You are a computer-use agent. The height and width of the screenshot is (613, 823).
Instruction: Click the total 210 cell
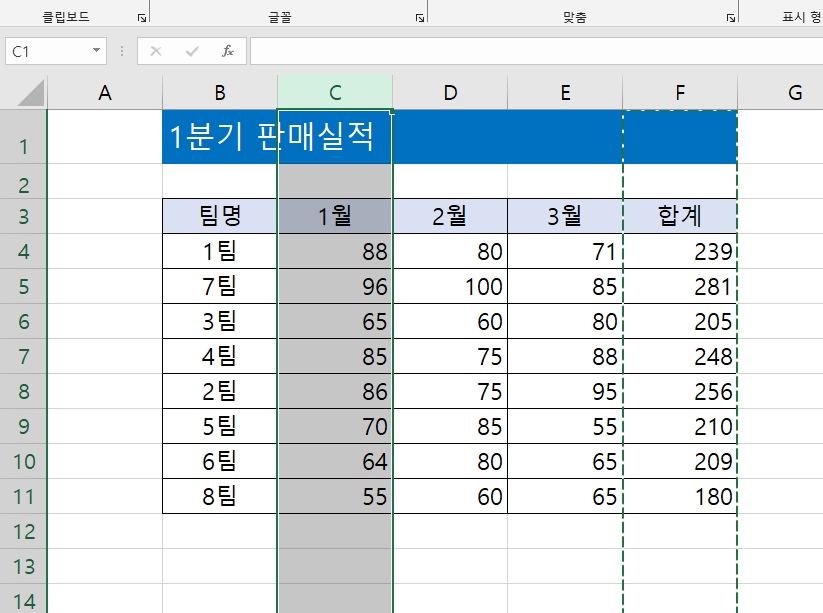tap(680, 426)
